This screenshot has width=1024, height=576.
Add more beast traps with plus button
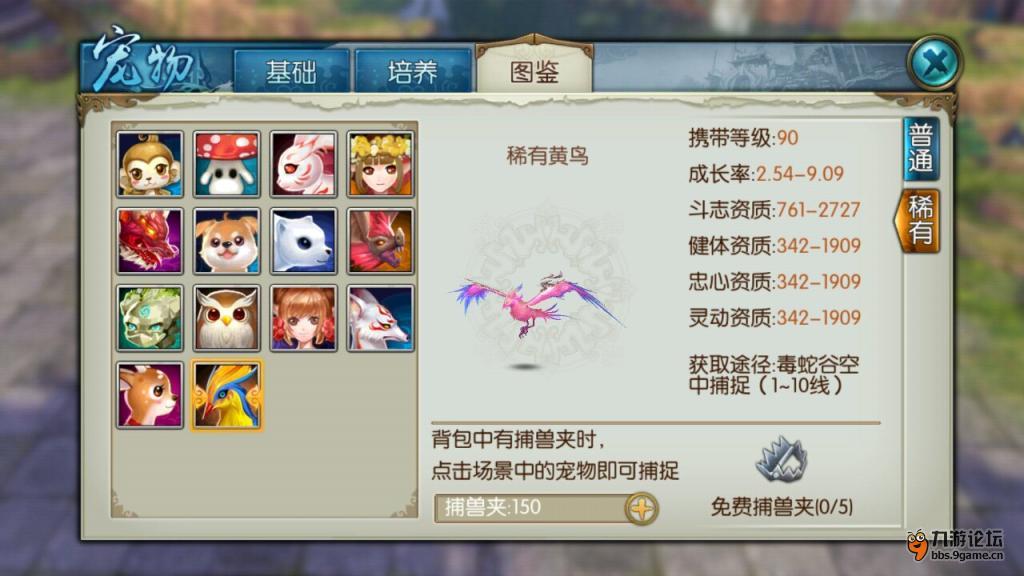pos(641,508)
